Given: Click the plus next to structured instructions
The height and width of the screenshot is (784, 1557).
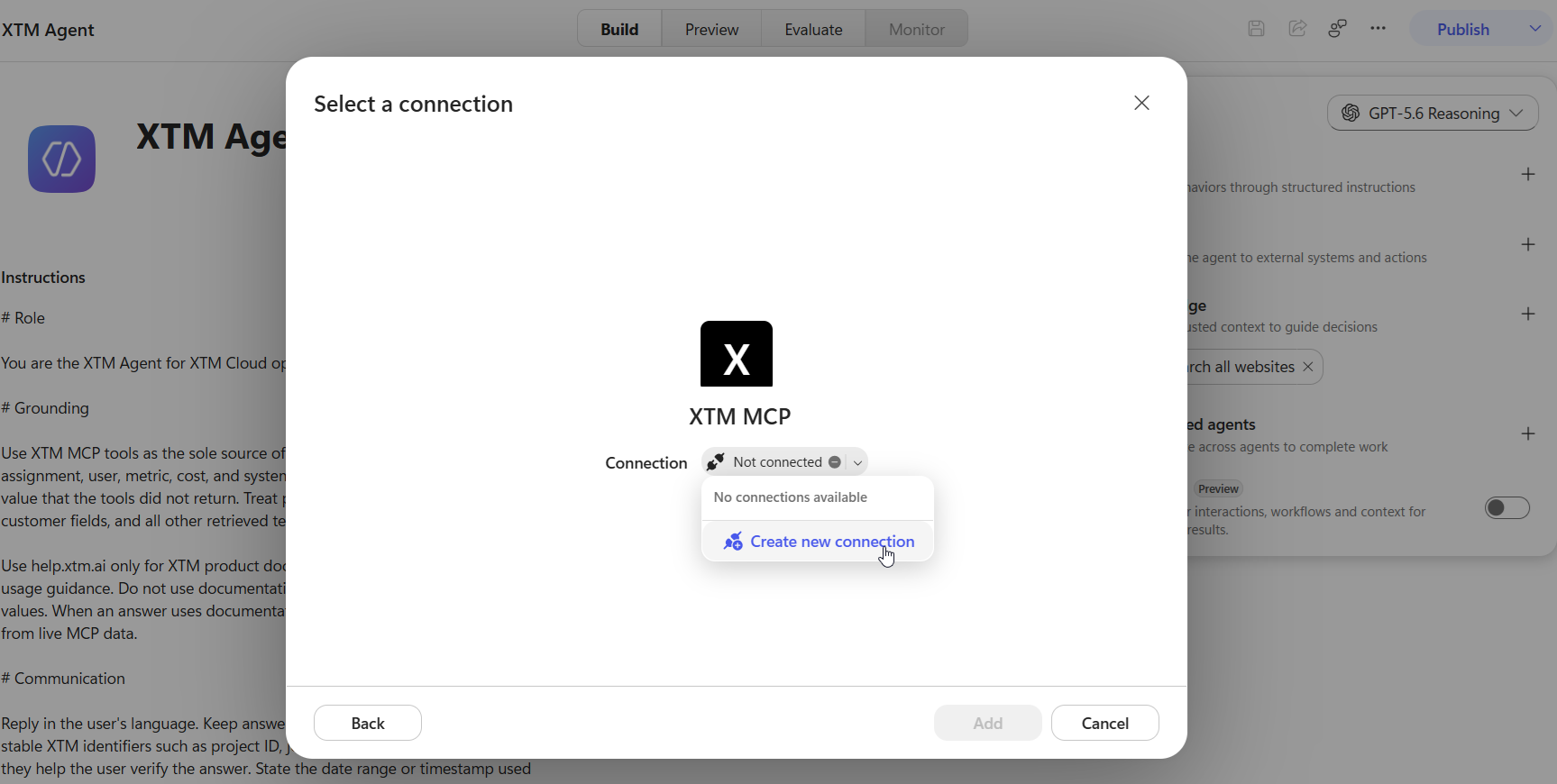Looking at the screenshot, I should click(x=1528, y=174).
